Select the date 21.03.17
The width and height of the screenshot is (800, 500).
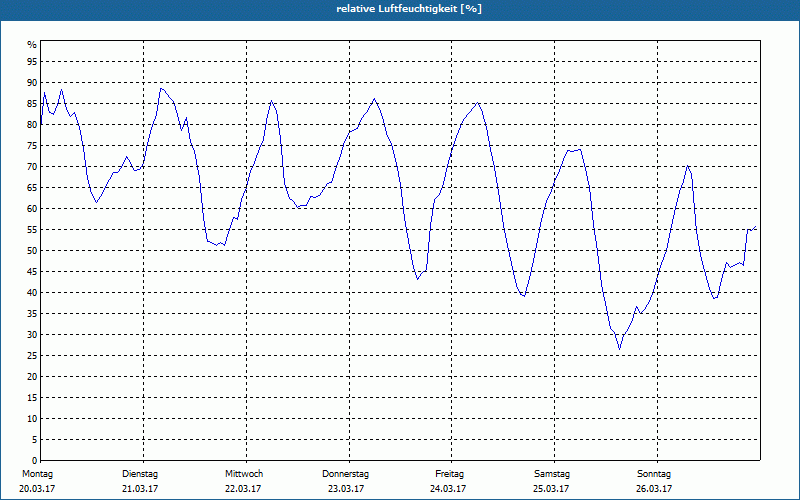click(x=140, y=489)
